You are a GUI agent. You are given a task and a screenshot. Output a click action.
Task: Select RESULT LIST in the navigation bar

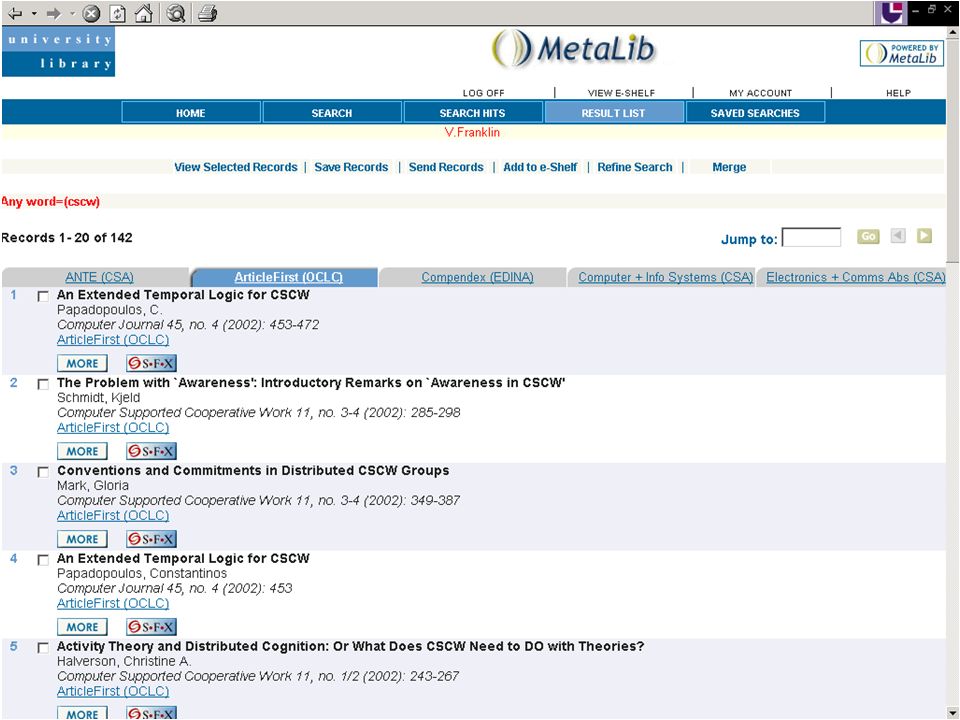(613, 113)
